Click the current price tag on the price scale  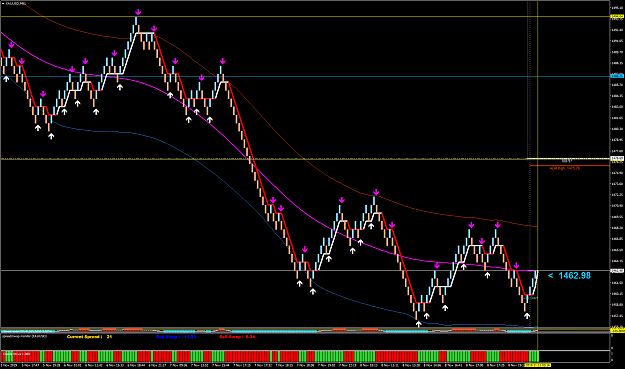pyautogui.click(x=617, y=271)
